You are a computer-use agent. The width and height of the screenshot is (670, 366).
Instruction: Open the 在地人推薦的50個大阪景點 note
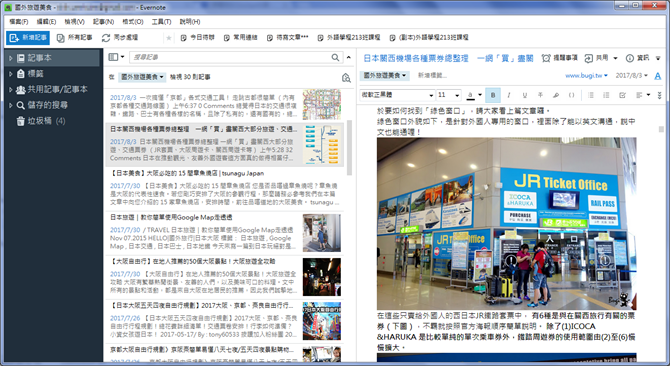coord(224,277)
